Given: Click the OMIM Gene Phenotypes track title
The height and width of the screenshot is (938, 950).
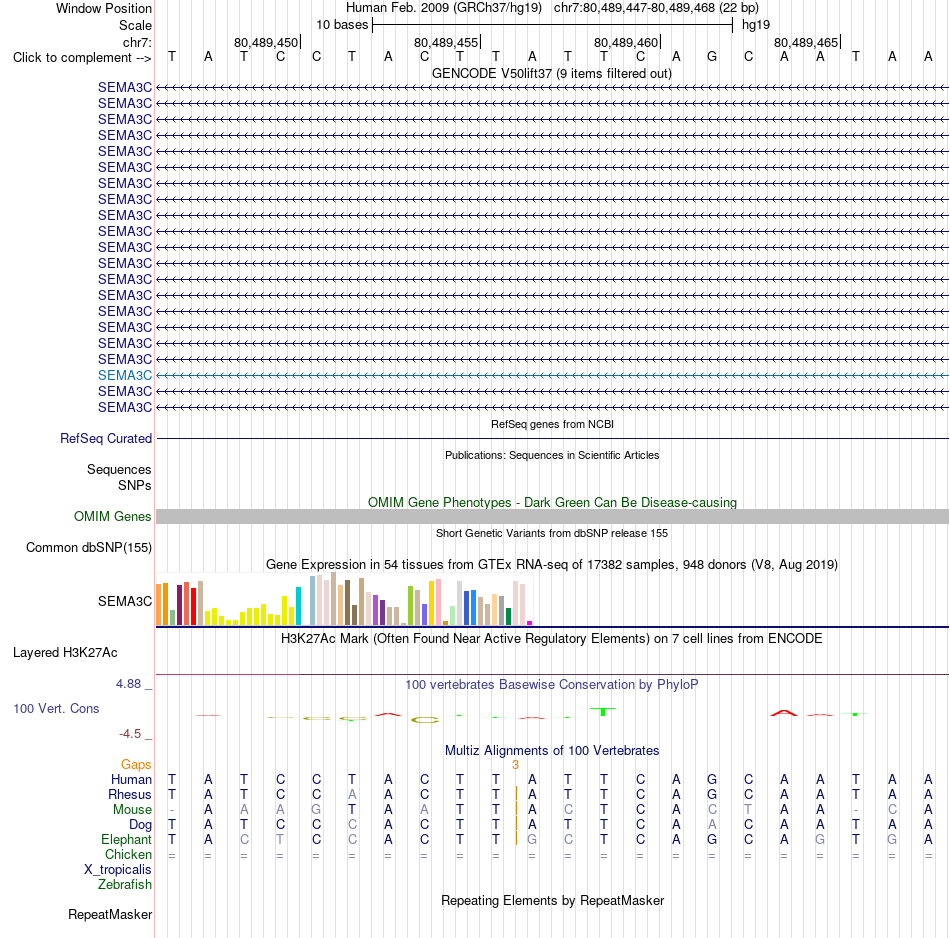Looking at the screenshot, I should (552, 503).
